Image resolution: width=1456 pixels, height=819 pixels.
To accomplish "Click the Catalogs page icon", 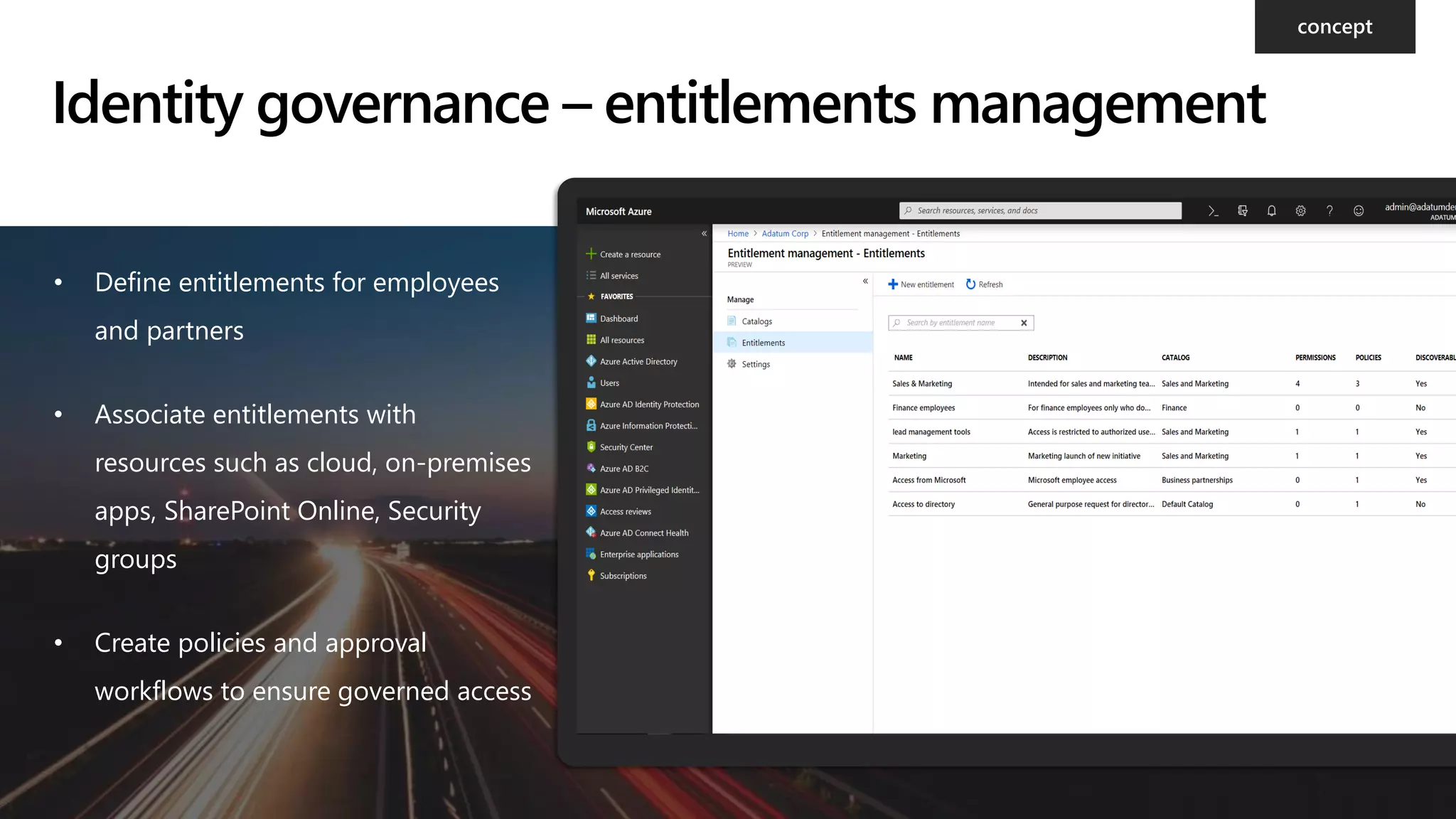I will (732, 321).
